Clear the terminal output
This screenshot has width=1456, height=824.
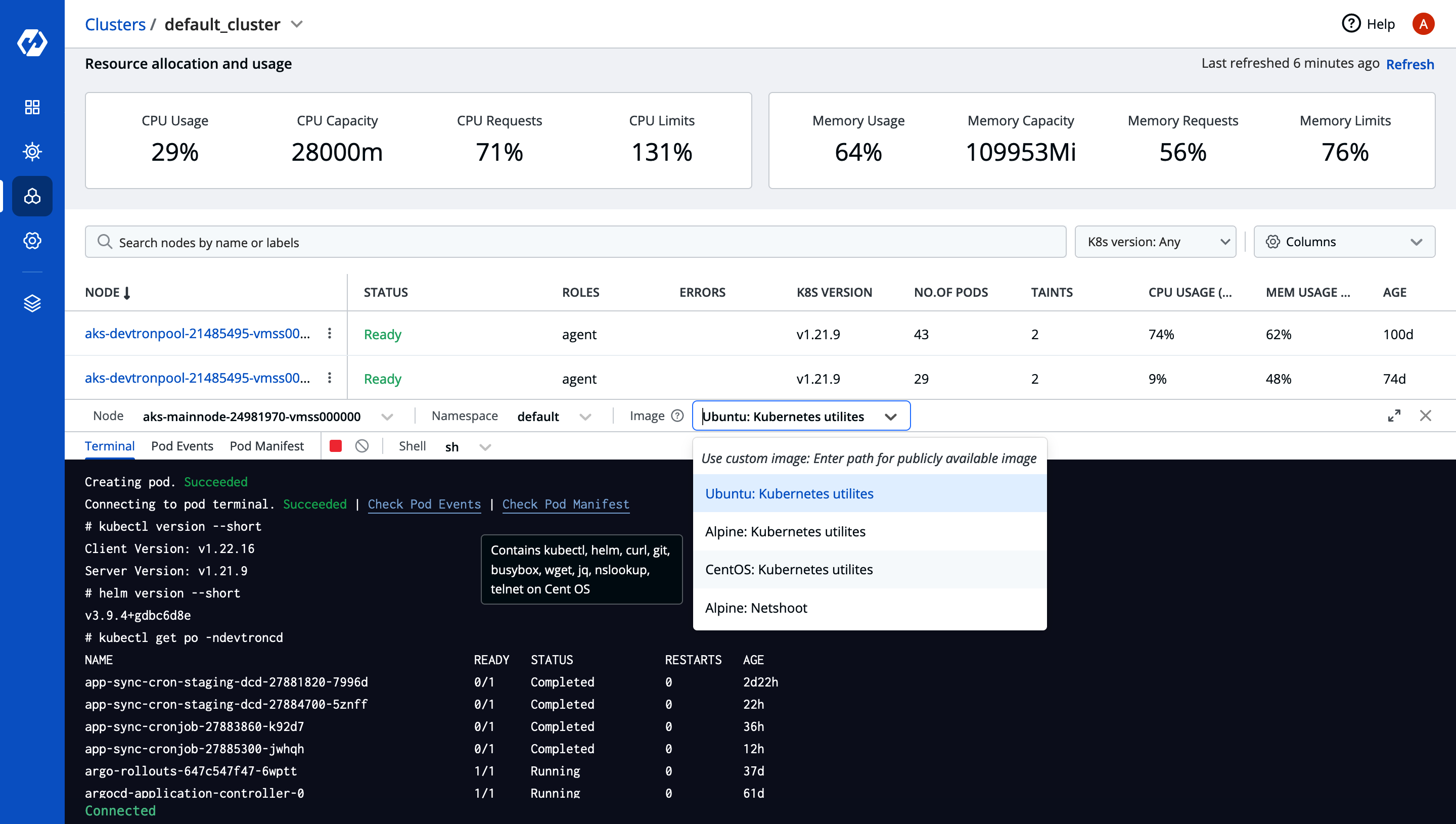(x=362, y=445)
